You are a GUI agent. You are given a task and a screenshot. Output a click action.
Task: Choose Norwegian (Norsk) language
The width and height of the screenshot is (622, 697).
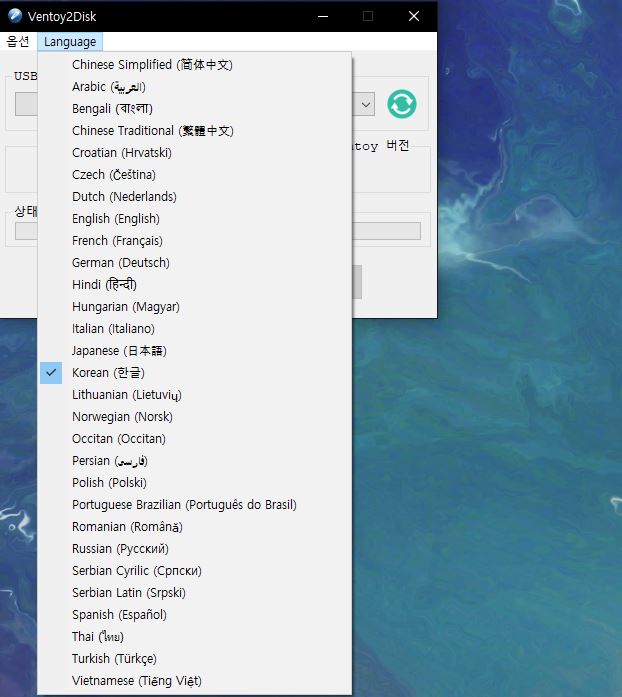(x=195, y=417)
